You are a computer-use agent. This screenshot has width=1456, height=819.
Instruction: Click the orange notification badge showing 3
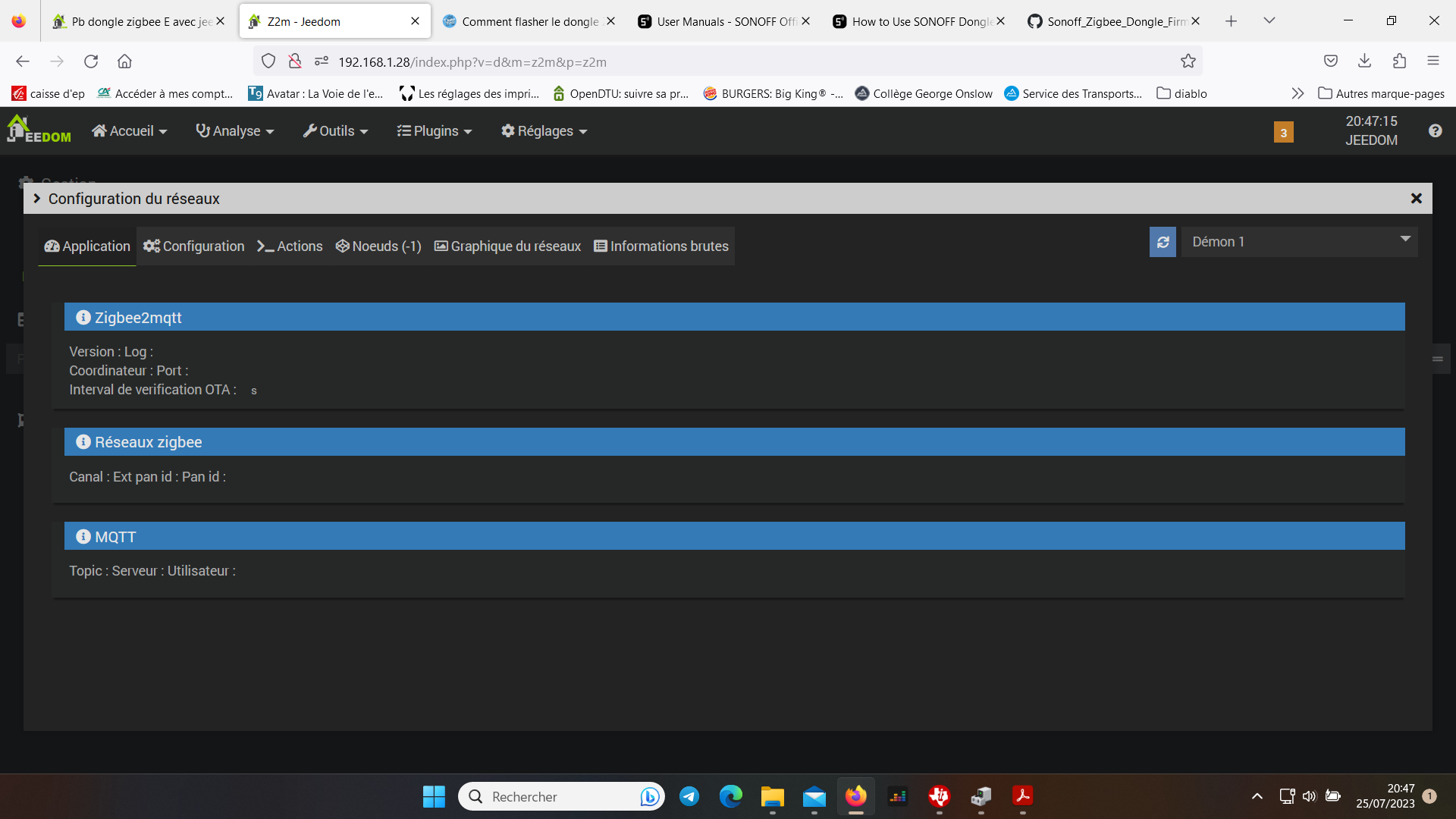coord(1283,133)
